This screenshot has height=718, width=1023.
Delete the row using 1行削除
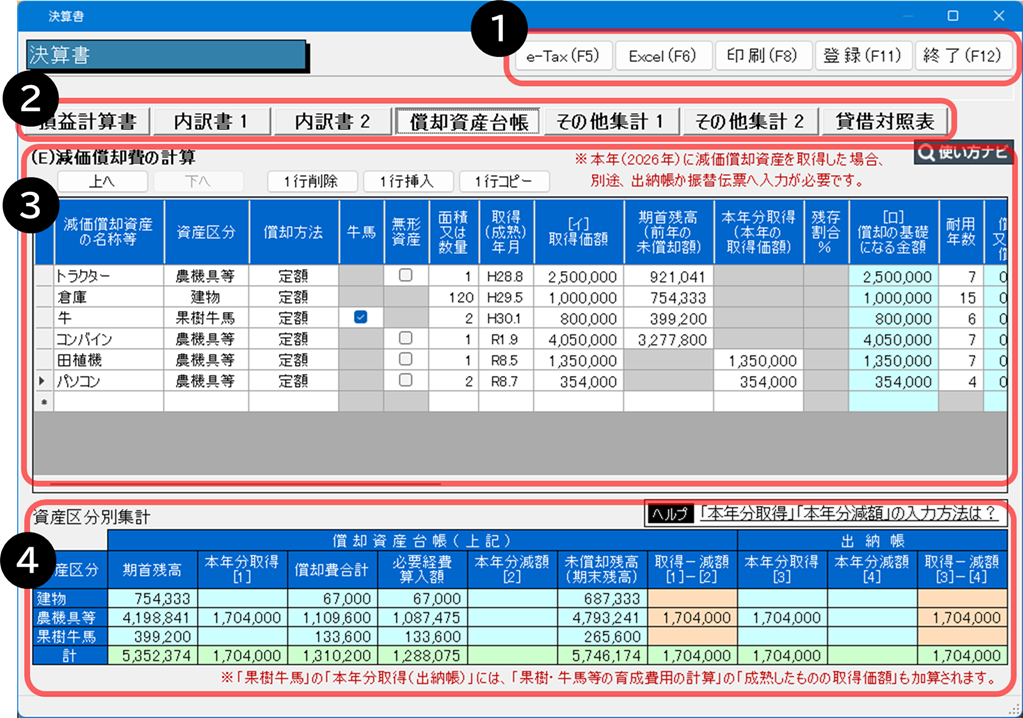[x=309, y=181]
